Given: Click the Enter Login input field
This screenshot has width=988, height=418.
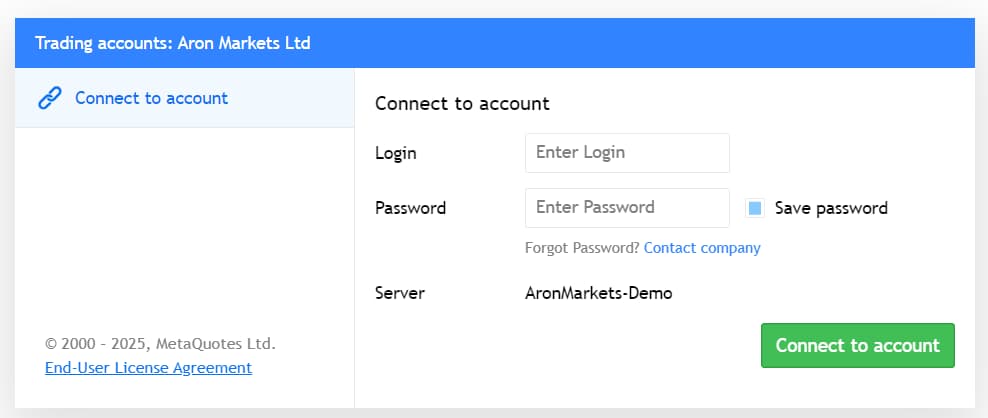Looking at the screenshot, I should click(x=627, y=153).
